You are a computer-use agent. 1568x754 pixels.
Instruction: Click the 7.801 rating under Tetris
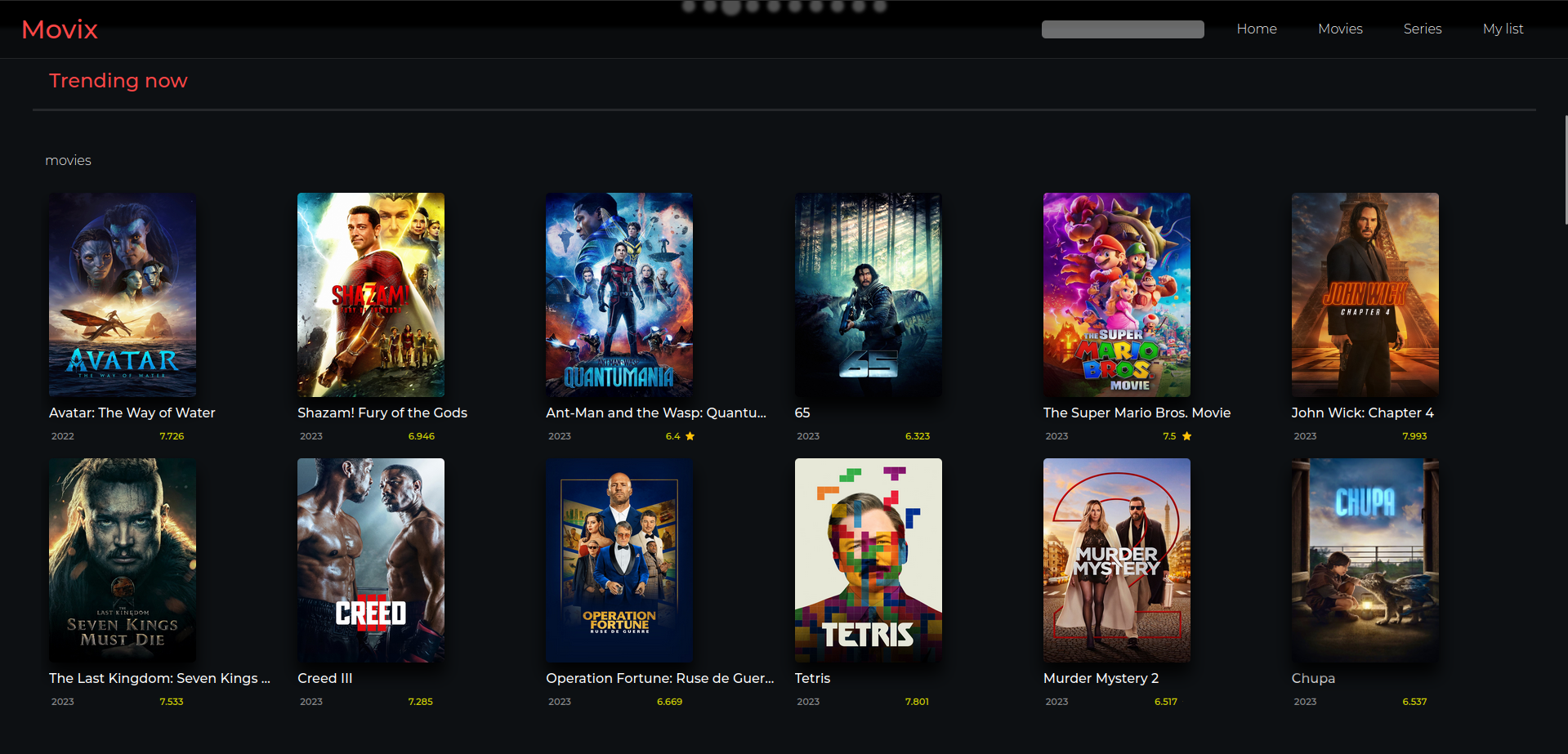[917, 702]
